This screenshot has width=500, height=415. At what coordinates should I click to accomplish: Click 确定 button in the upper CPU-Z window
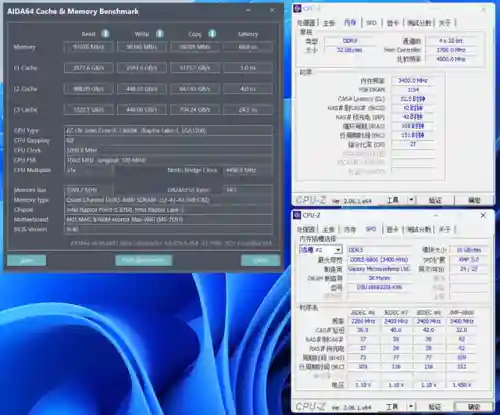point(474,200)
